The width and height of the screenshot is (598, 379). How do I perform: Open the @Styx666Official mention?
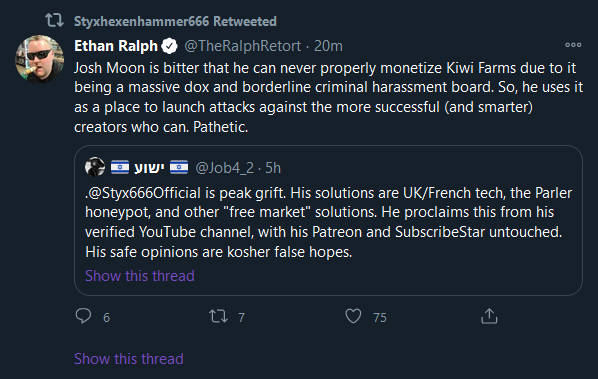144,193
